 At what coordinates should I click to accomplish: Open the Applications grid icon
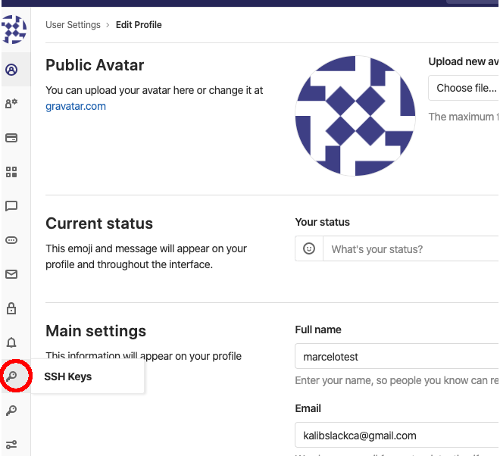coord(11,172)
